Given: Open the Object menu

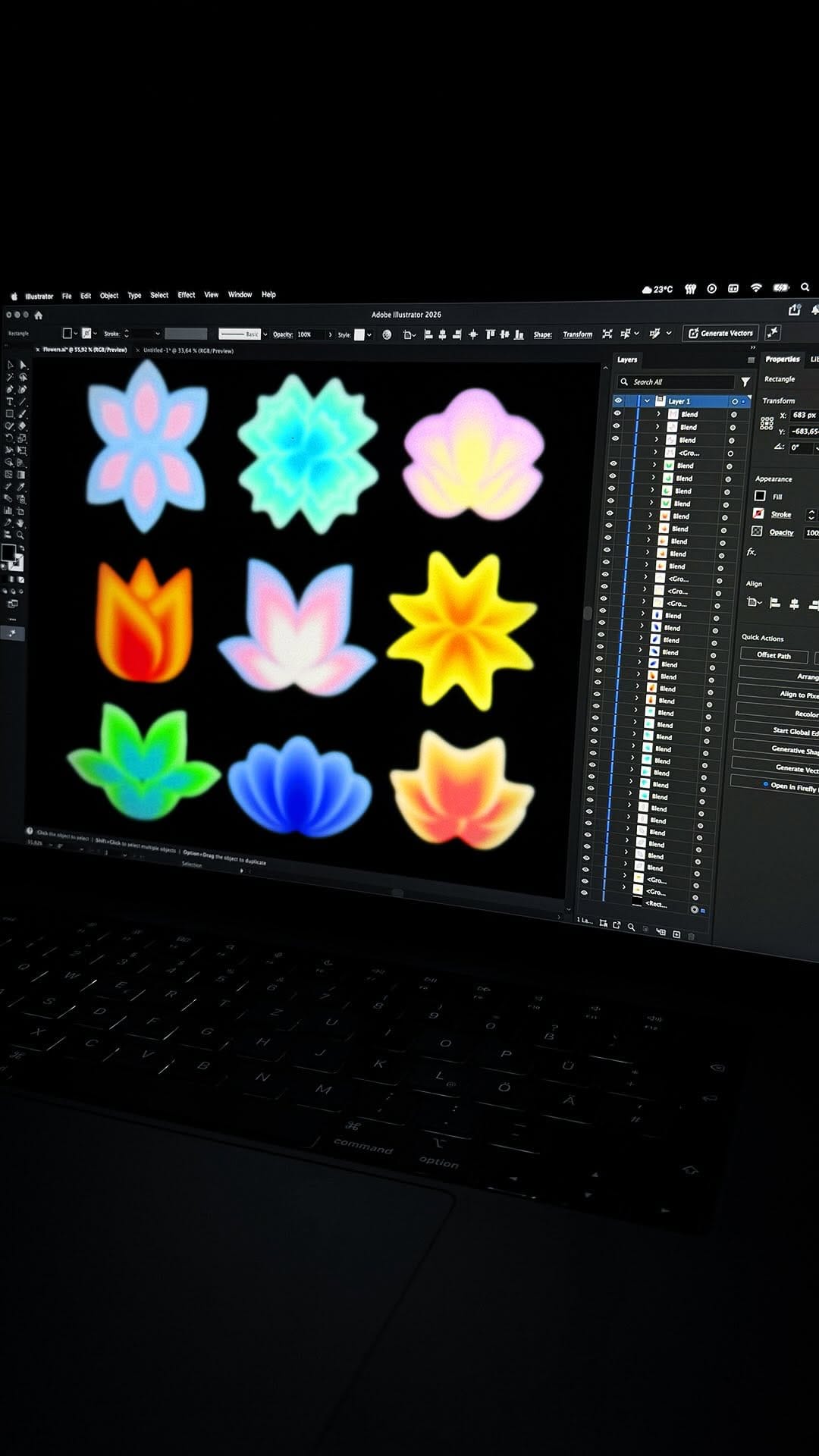Looking at the screenshot, I should (x=109, y=296).
